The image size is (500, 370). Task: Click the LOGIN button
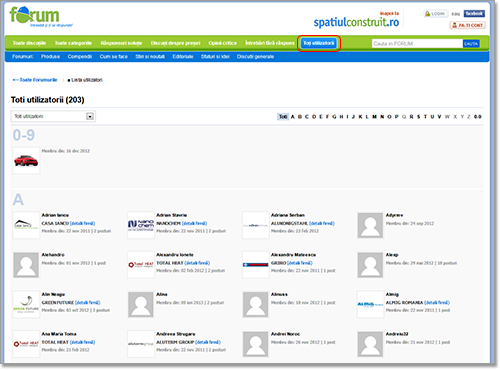[x=435, y=14]
